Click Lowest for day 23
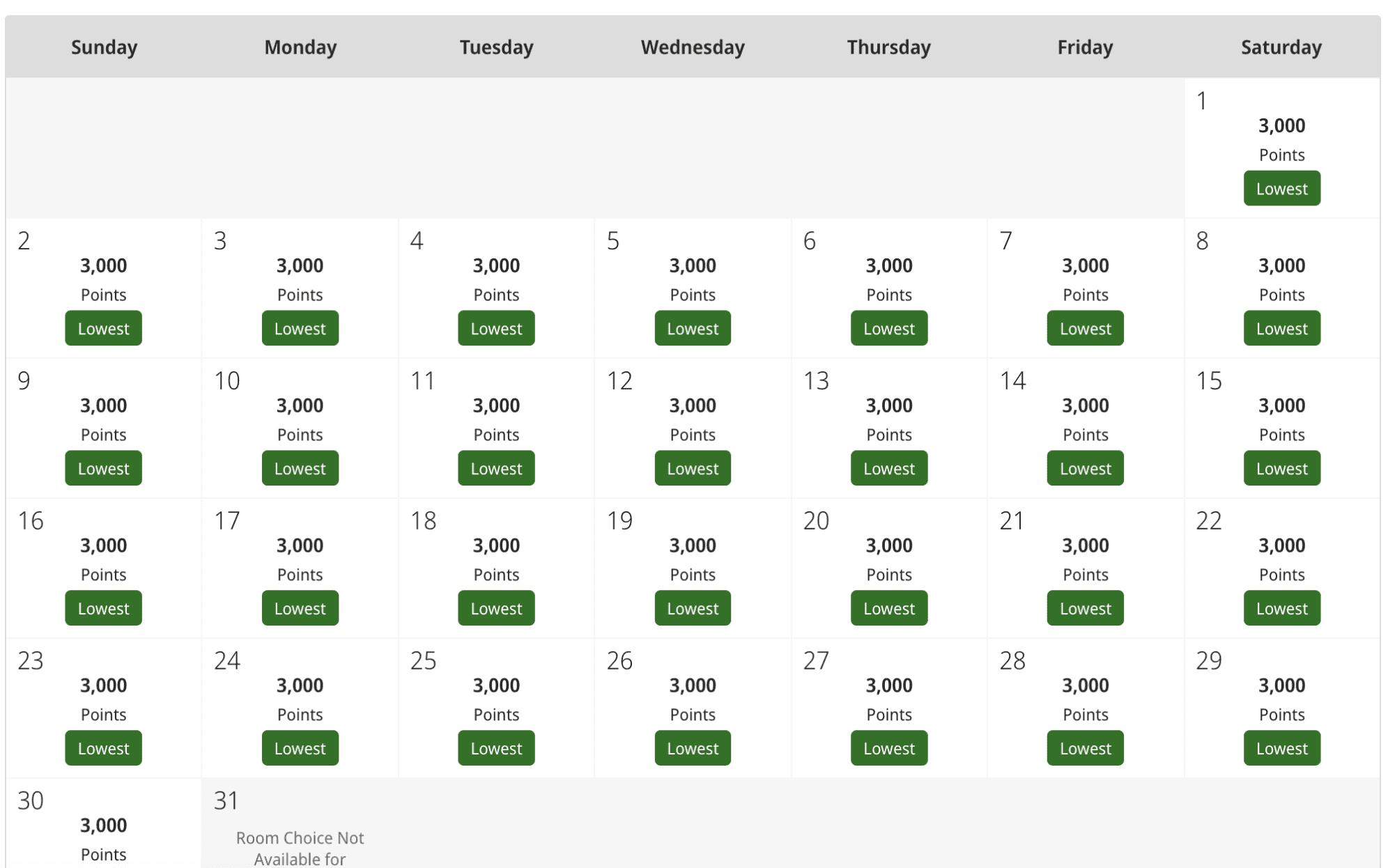The width and height of the screenshot is (1388, 868). tap(103, 748)
